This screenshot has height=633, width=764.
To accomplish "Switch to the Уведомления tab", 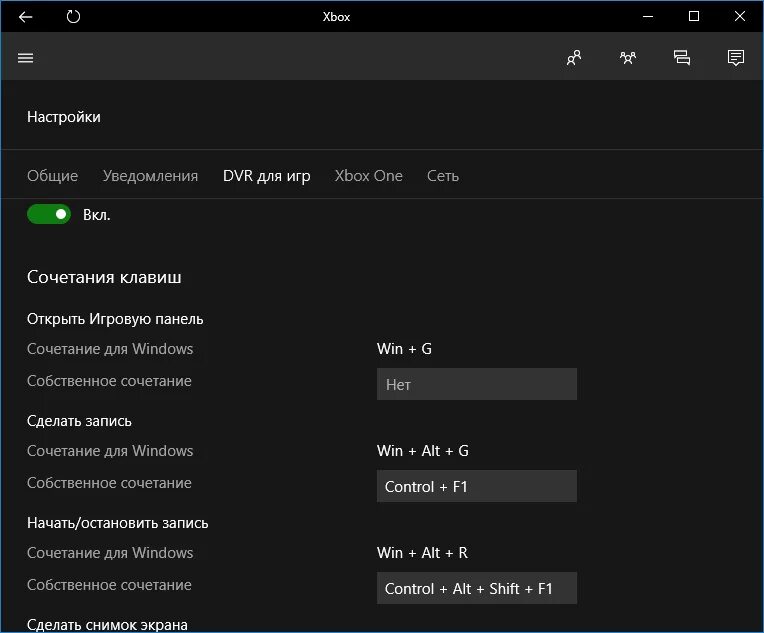I will [x=150, y=175].
